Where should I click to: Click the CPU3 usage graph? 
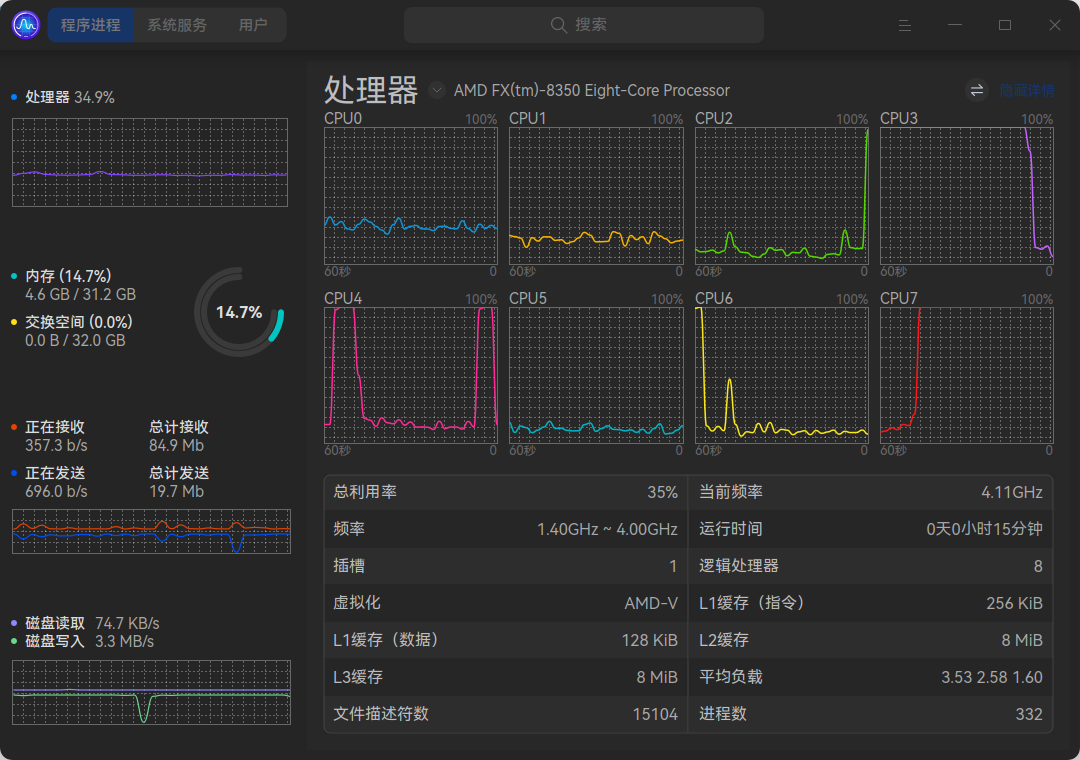click(x=966, y=196)
